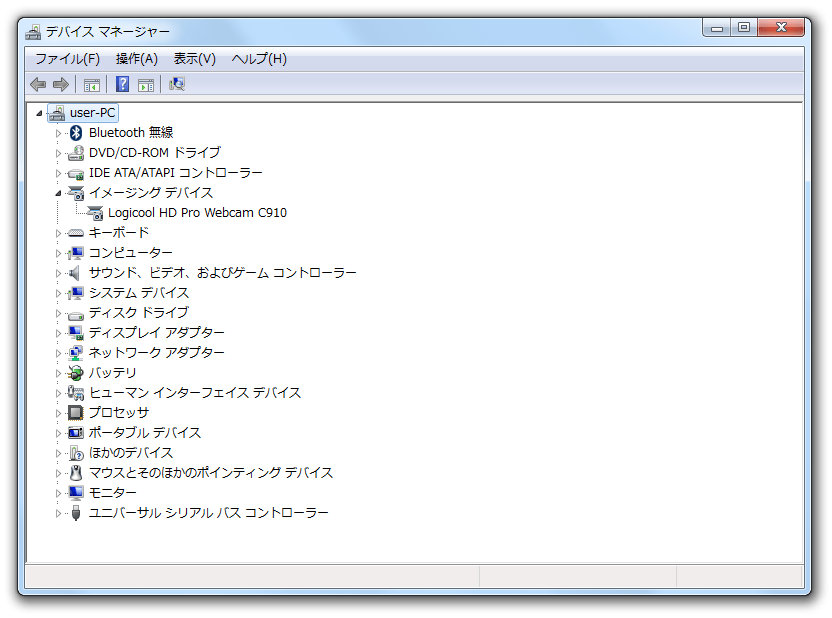Click the user-PC root computer icon

click(57, 113)
